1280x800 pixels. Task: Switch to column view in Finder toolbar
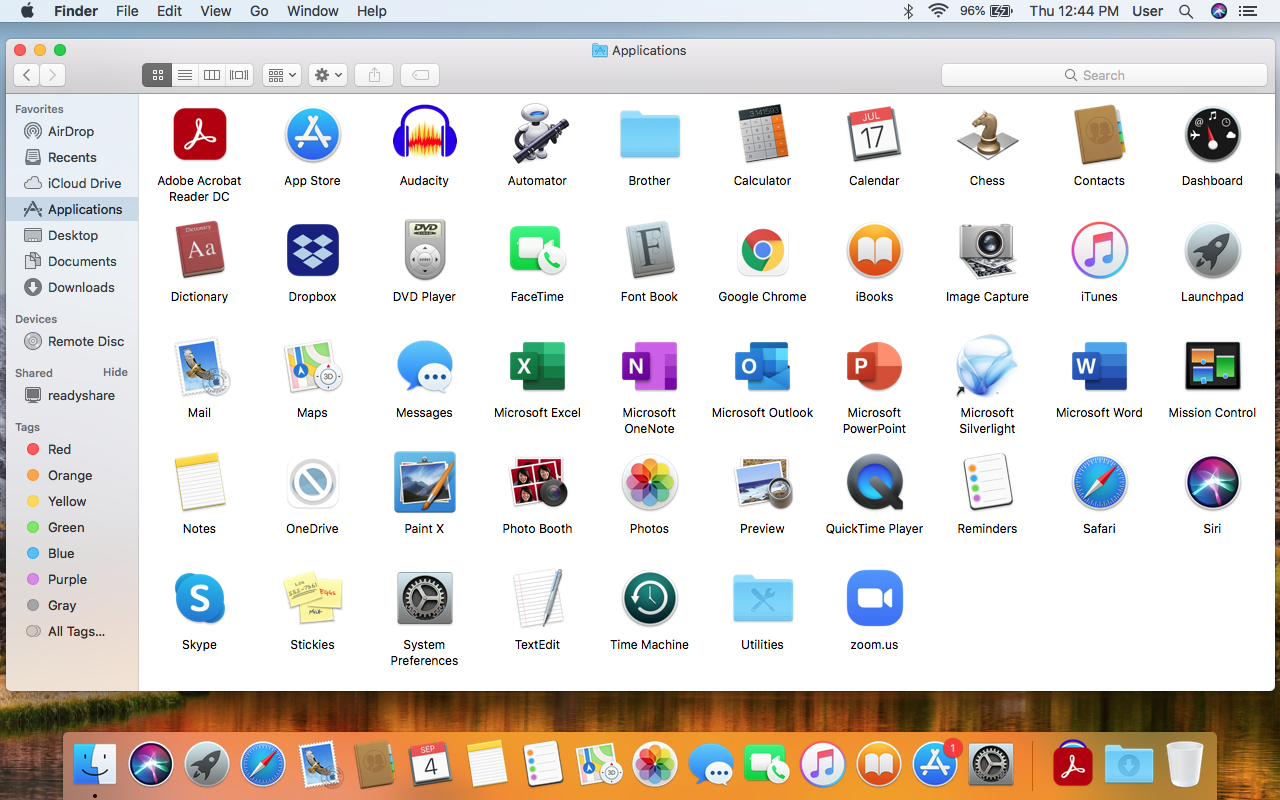point(211,75)
